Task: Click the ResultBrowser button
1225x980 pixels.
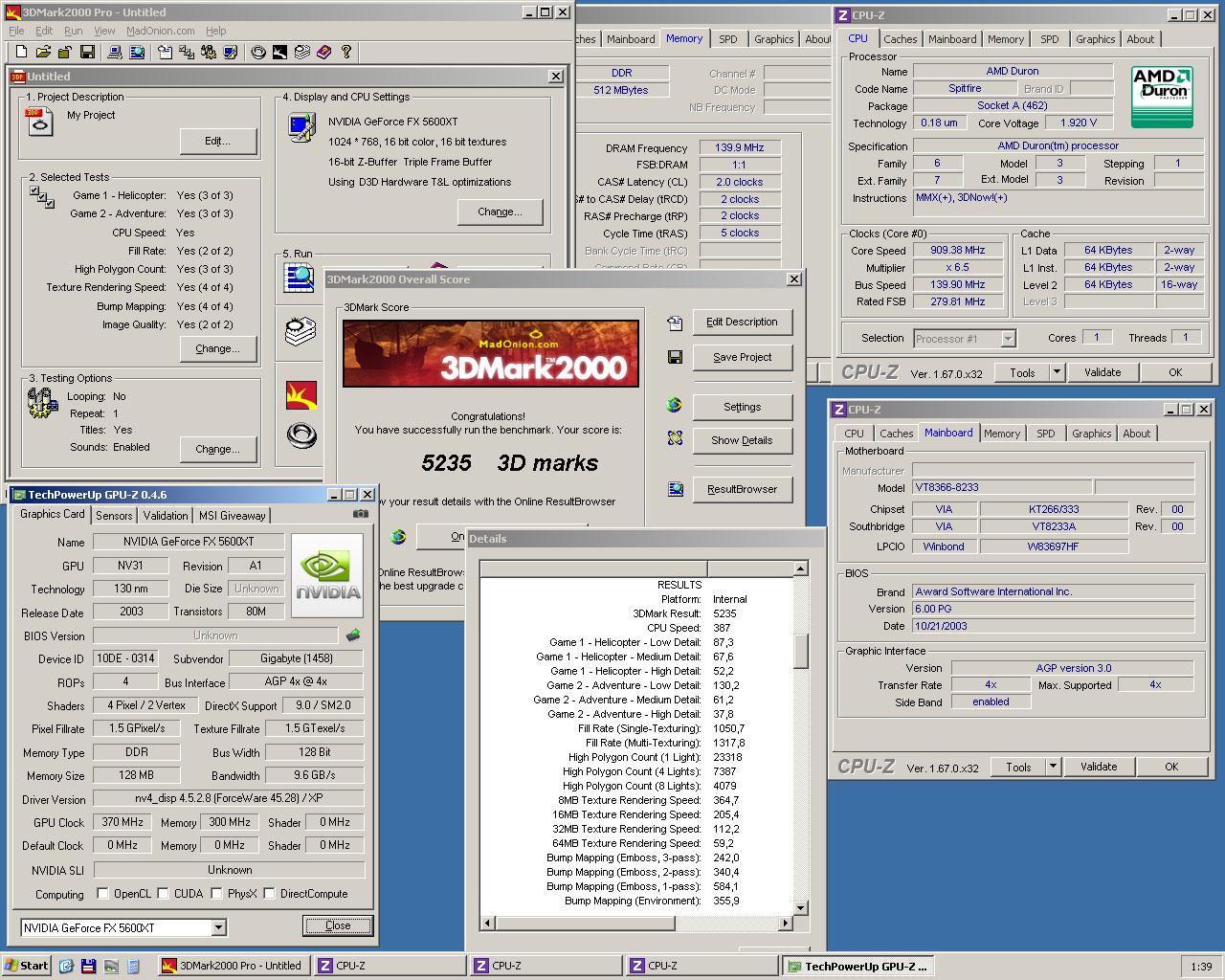Action: click(742, 489)
